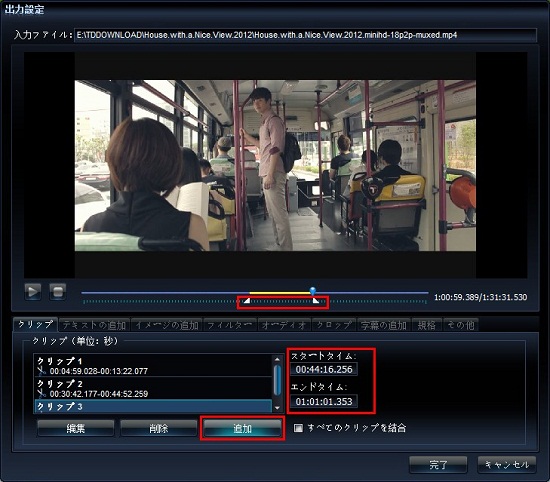Click the 追加 button to add clip

(242, 428)
